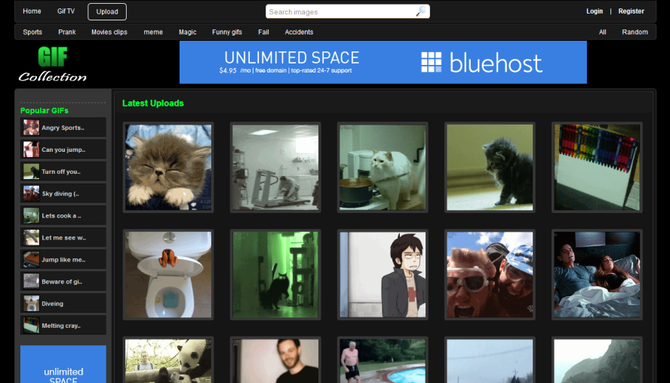
Task: Click the sidebar unlimited space ad
Action: (x=63, y=364)
